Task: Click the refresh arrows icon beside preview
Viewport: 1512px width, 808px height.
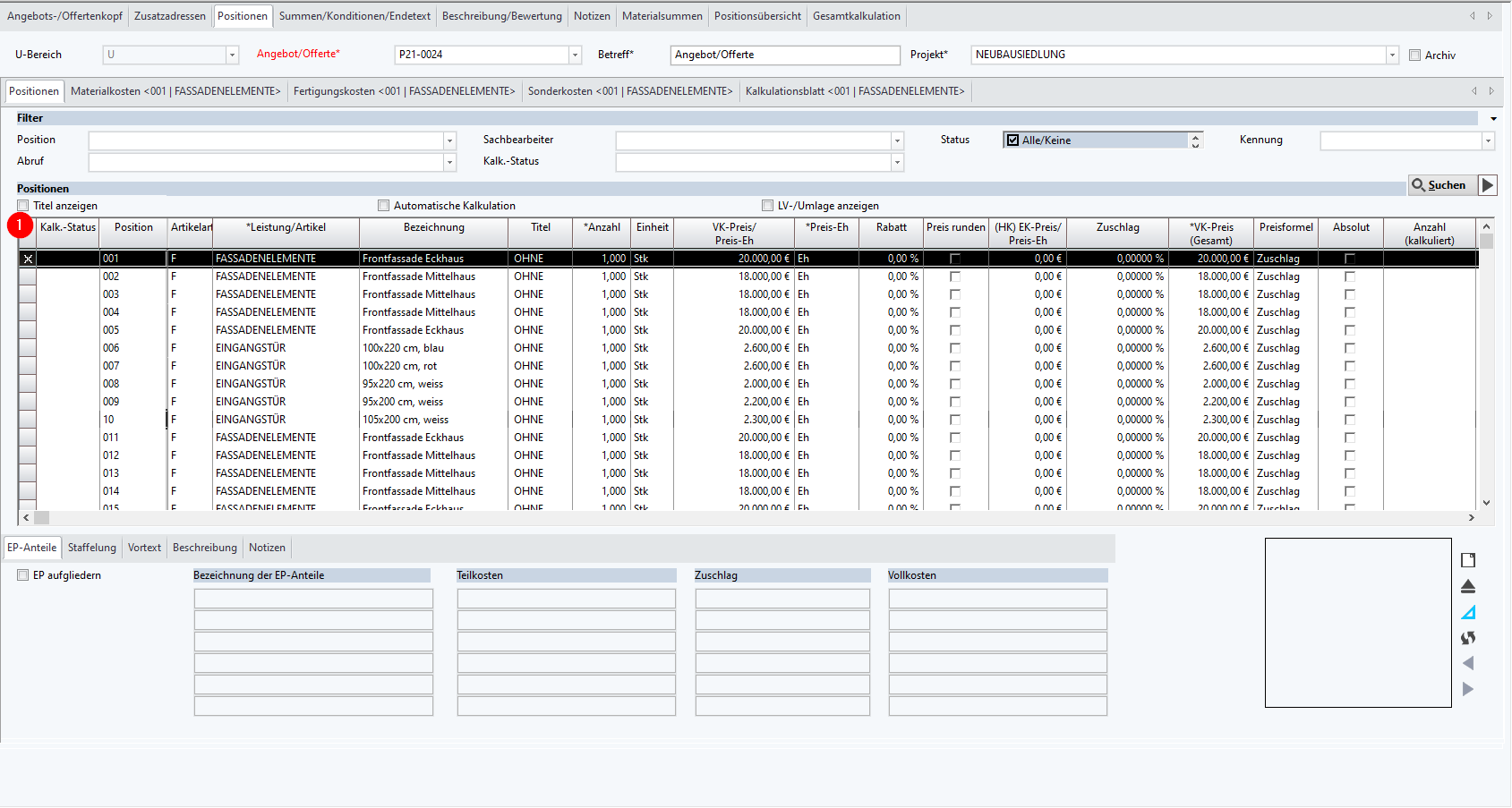Action: click(1468, 638)
